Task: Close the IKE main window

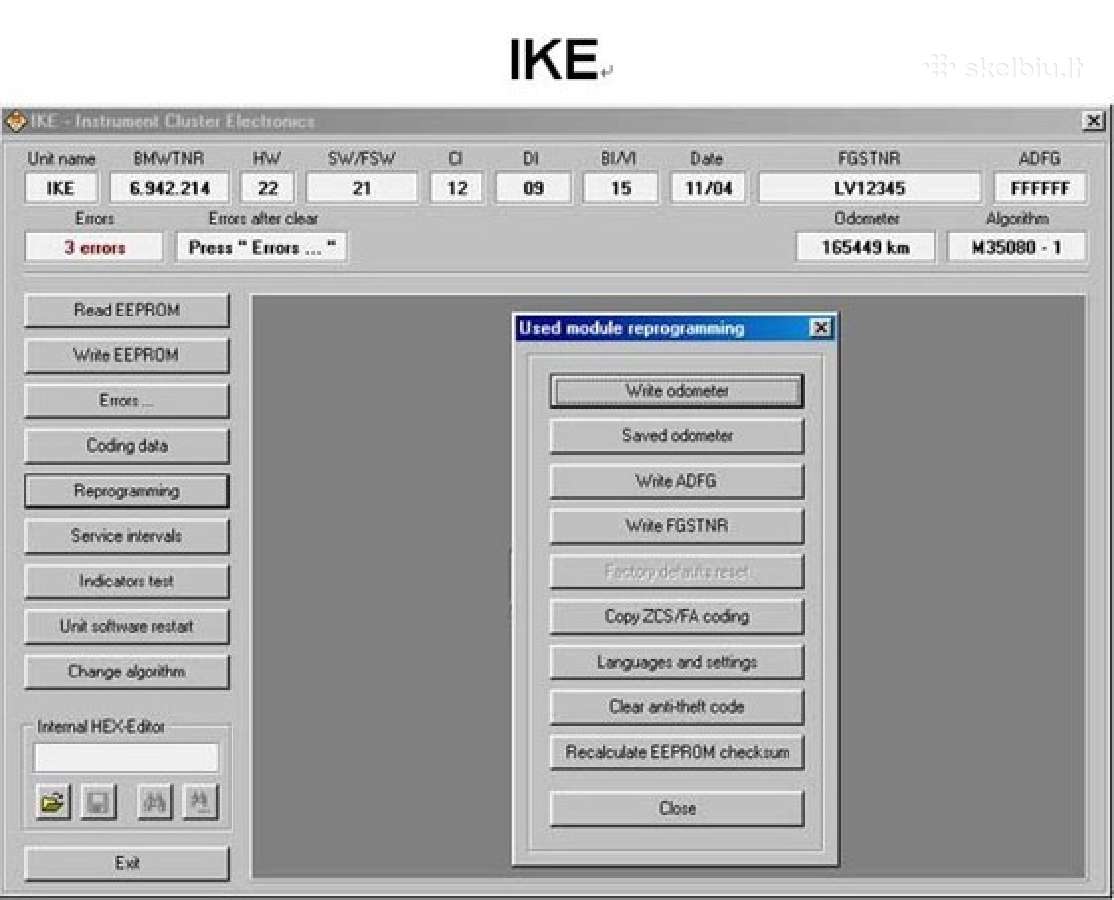Action: click(x=1093, y=121)
